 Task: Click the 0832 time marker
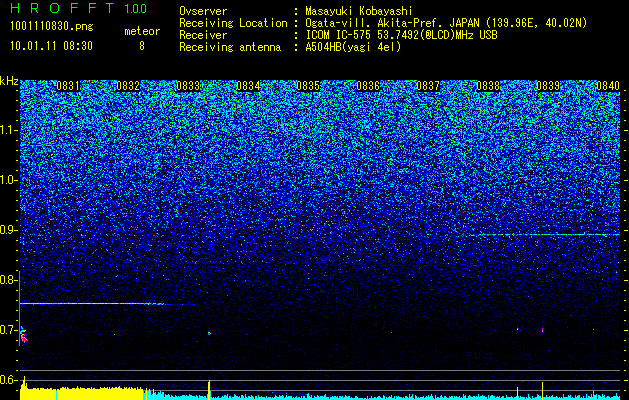coord(128,86)
